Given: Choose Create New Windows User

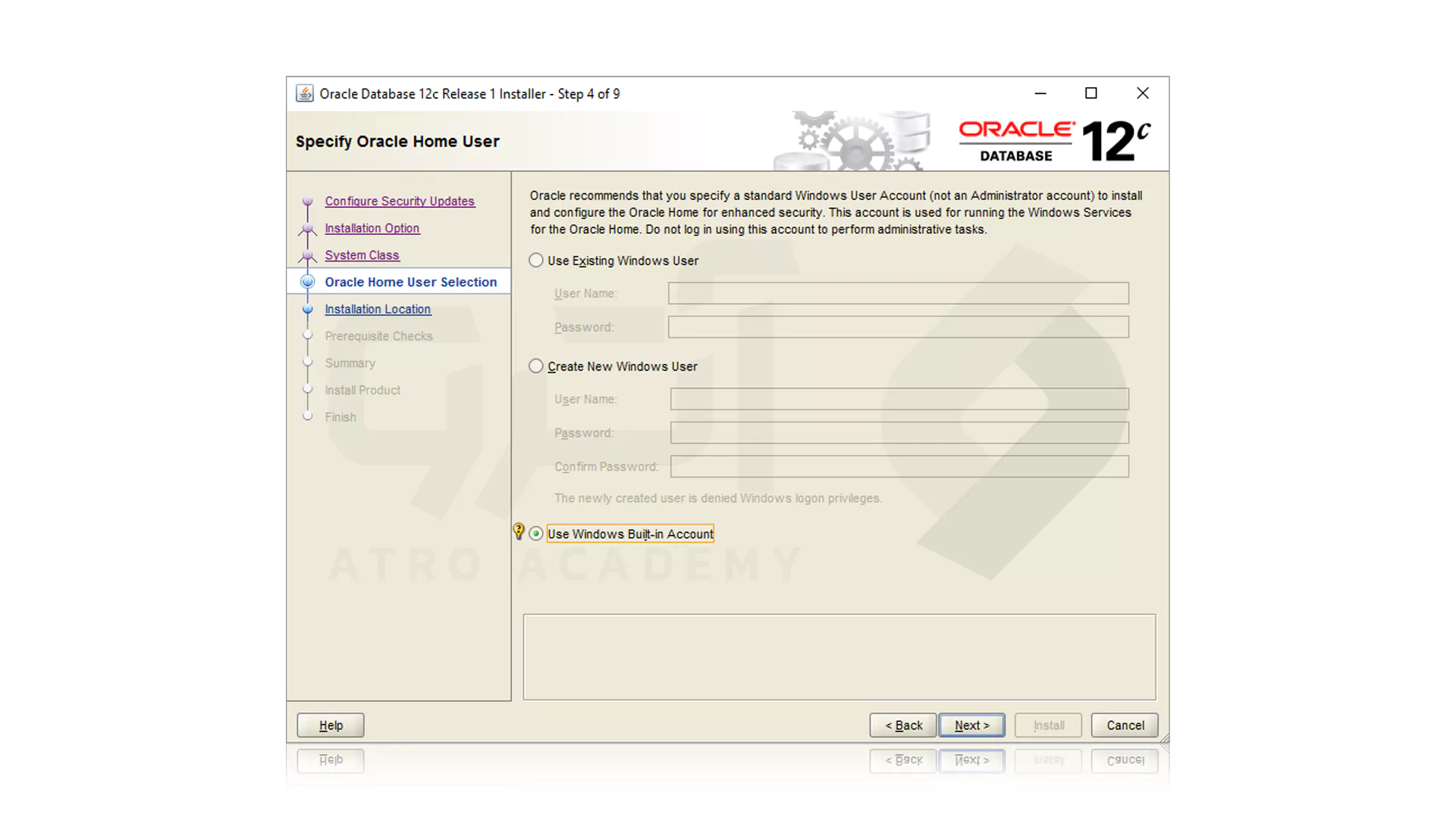Looking at the screenshot, I should coord(535,366).
